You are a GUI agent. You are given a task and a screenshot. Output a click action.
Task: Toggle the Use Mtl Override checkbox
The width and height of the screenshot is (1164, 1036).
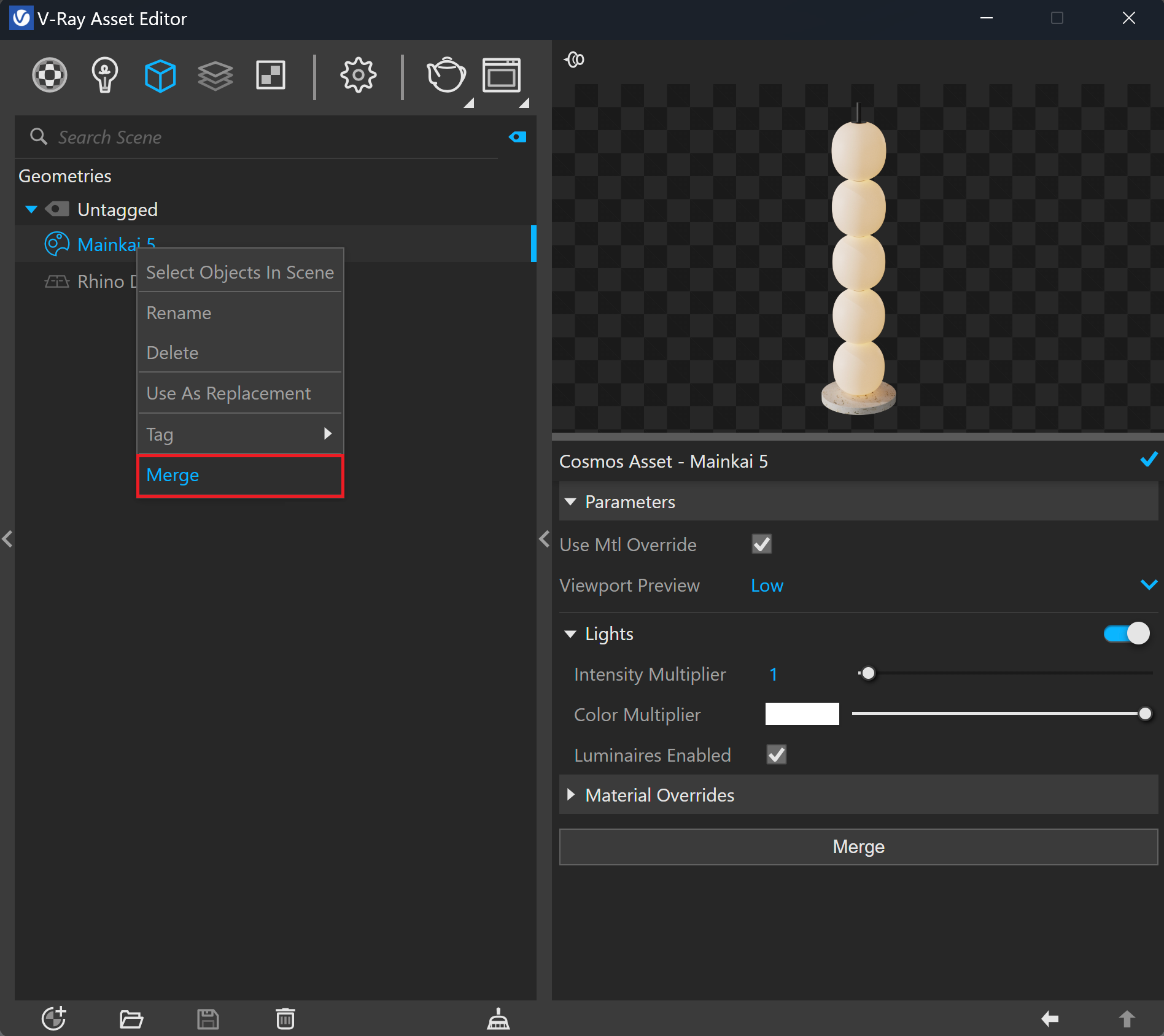click(x=762, y=544)
